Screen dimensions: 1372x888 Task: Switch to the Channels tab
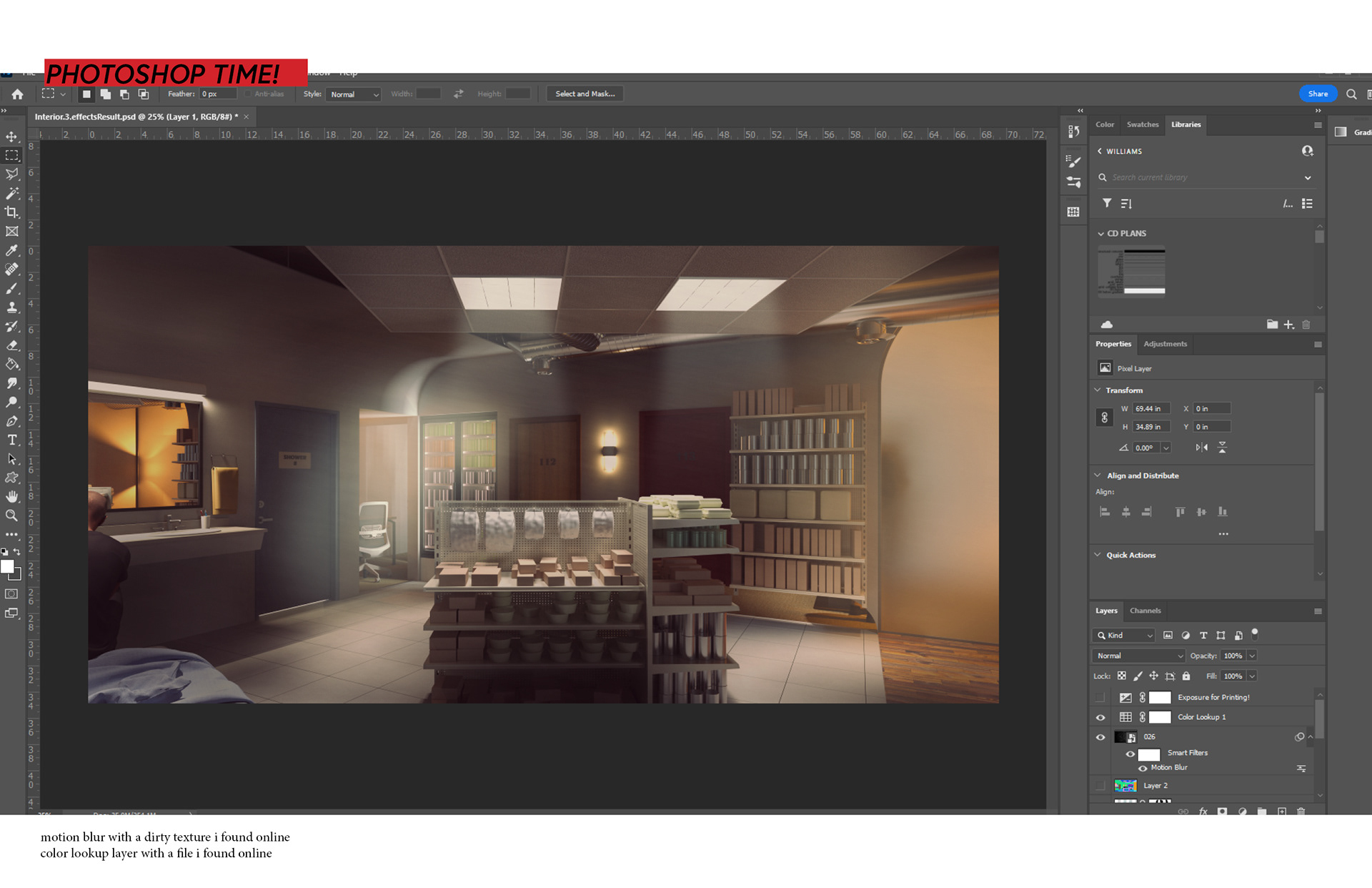tap(1145, 611)
